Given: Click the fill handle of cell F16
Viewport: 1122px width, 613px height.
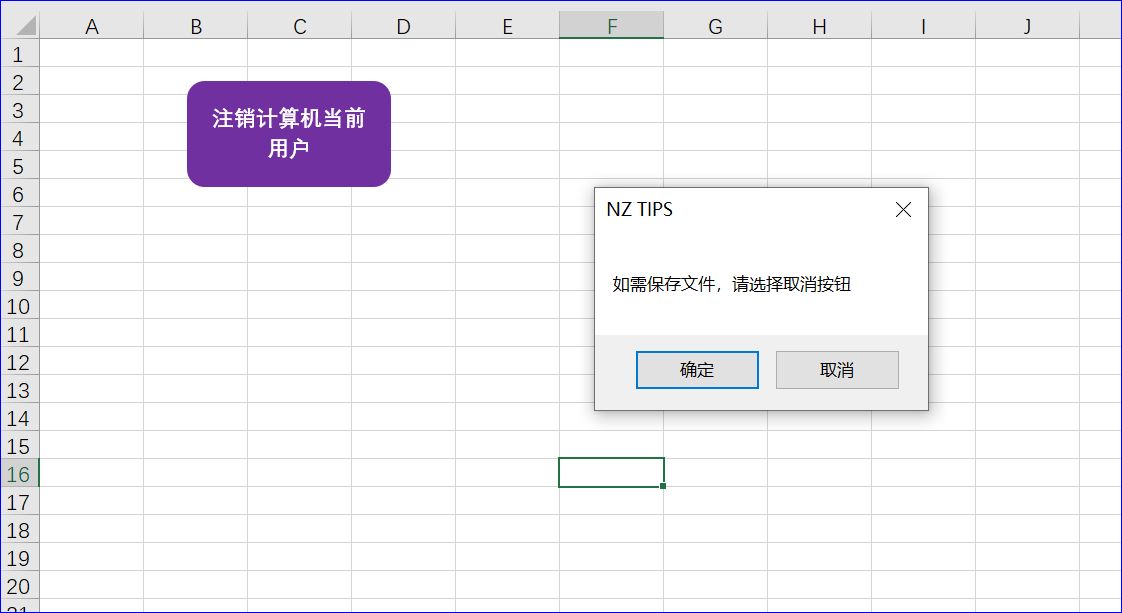Looking at the screenshot, I should 663,486.
